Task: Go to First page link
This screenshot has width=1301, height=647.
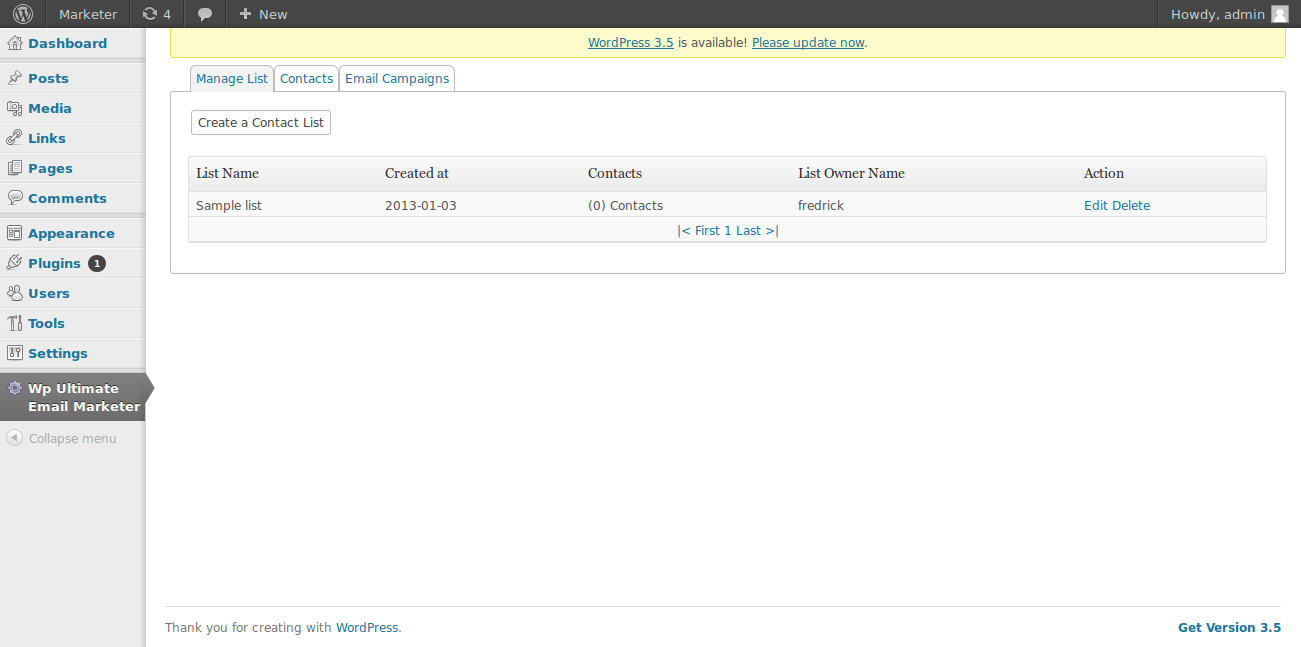Action: 707,230
